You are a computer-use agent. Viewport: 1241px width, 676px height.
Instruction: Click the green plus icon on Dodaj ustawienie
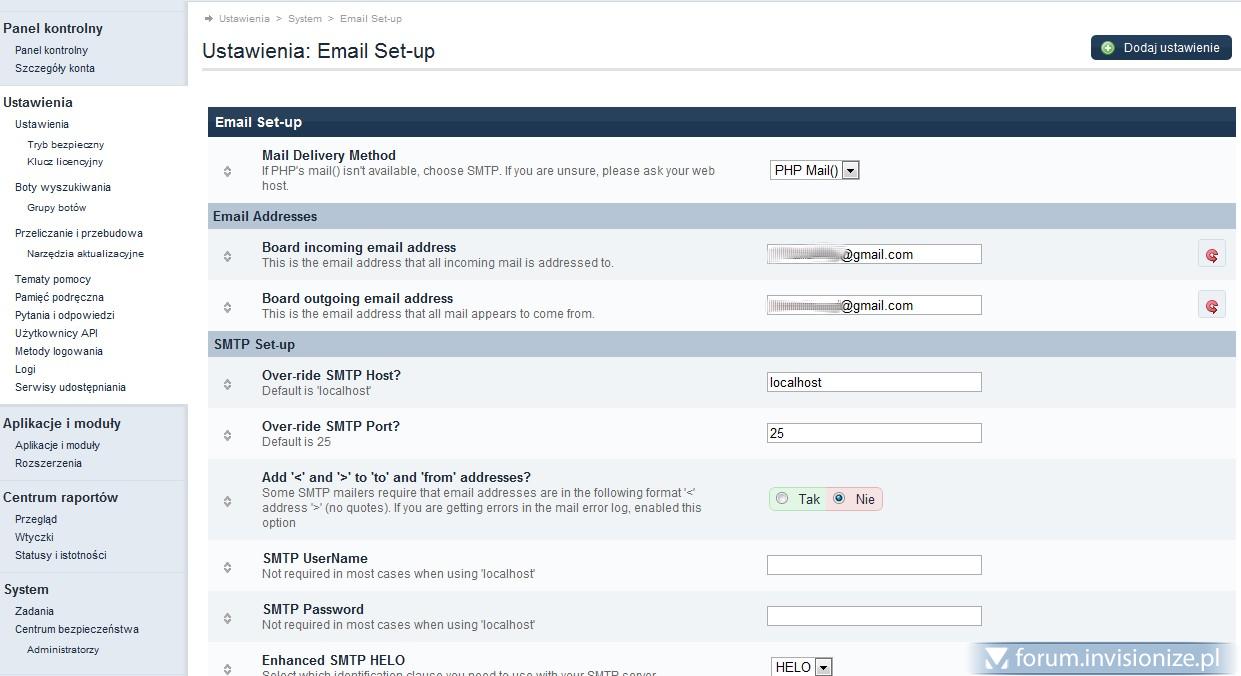(1108, 48)
